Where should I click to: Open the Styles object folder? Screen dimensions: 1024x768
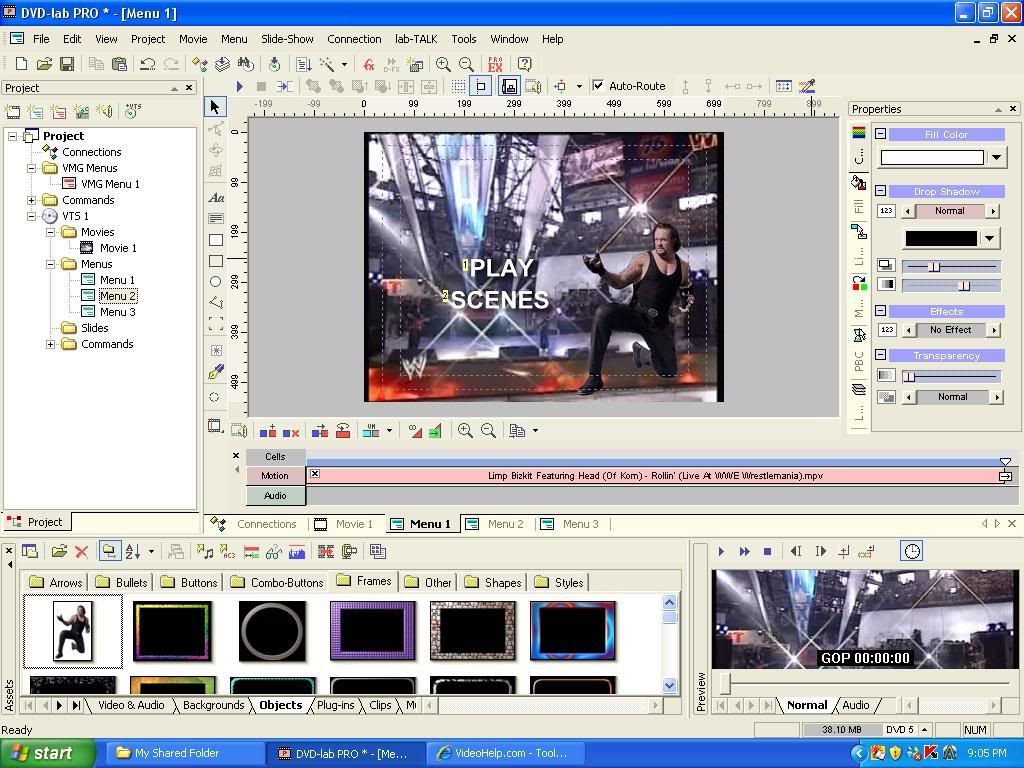click(x=560, y=583)
